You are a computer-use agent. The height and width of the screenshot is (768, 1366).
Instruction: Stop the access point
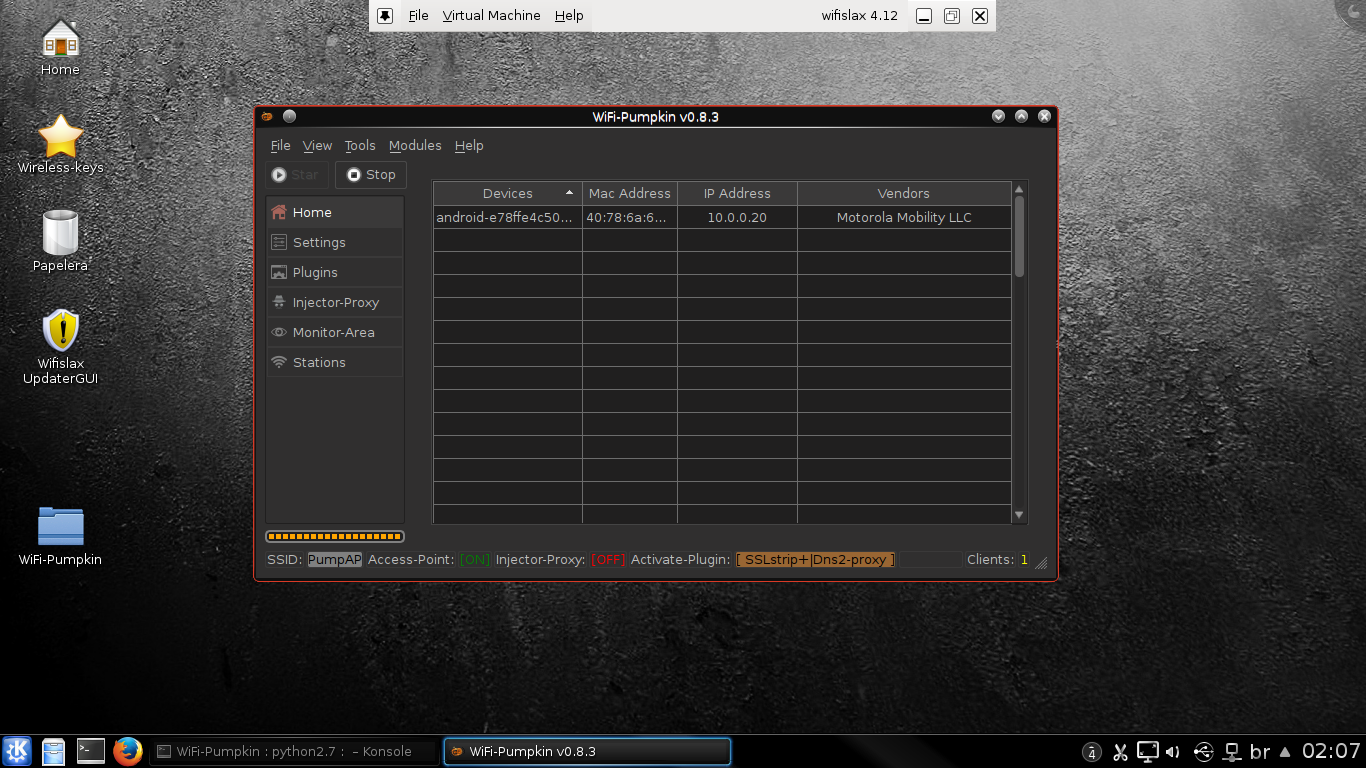coord(371,174)
